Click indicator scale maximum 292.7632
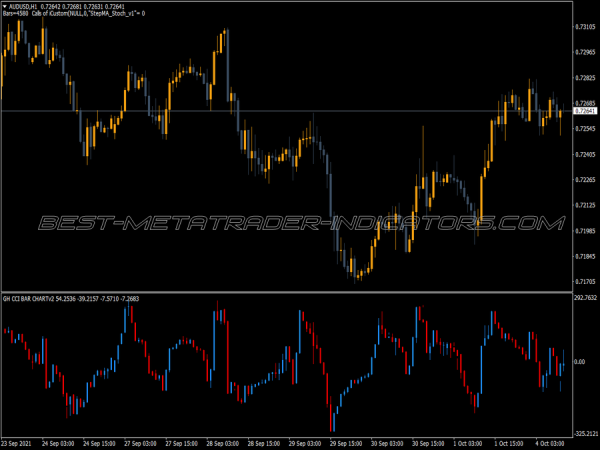The height and width of the screenshot is (450, 600). coord(586,297)
